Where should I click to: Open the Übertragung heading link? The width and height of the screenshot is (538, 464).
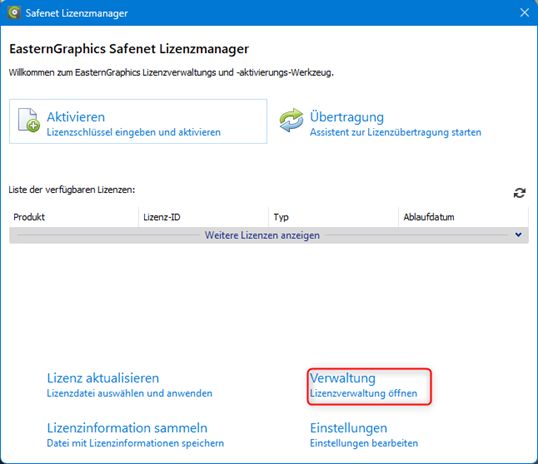click(x=347, y=117)
